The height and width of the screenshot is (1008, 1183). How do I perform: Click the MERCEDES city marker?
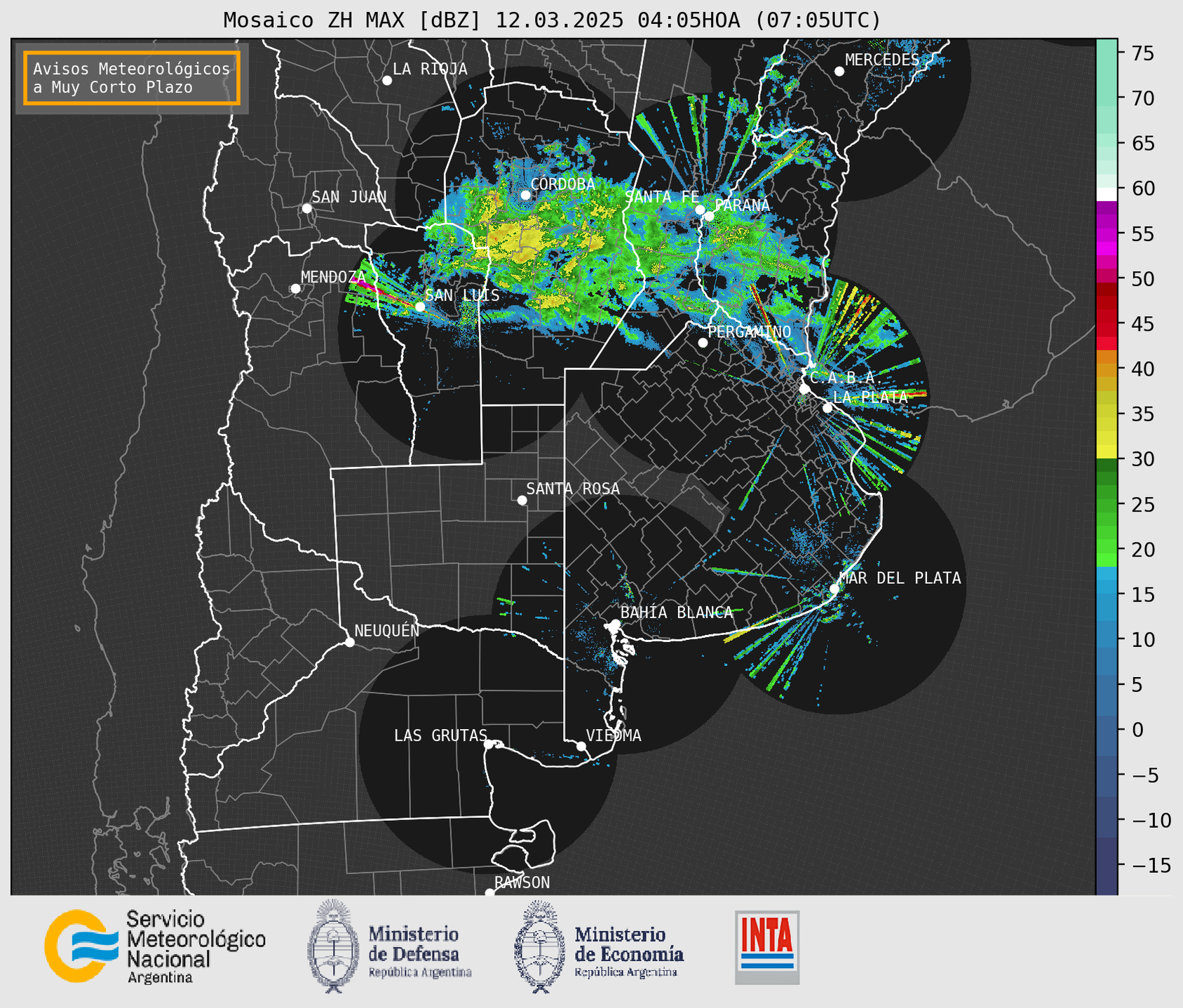click(839, 71)
